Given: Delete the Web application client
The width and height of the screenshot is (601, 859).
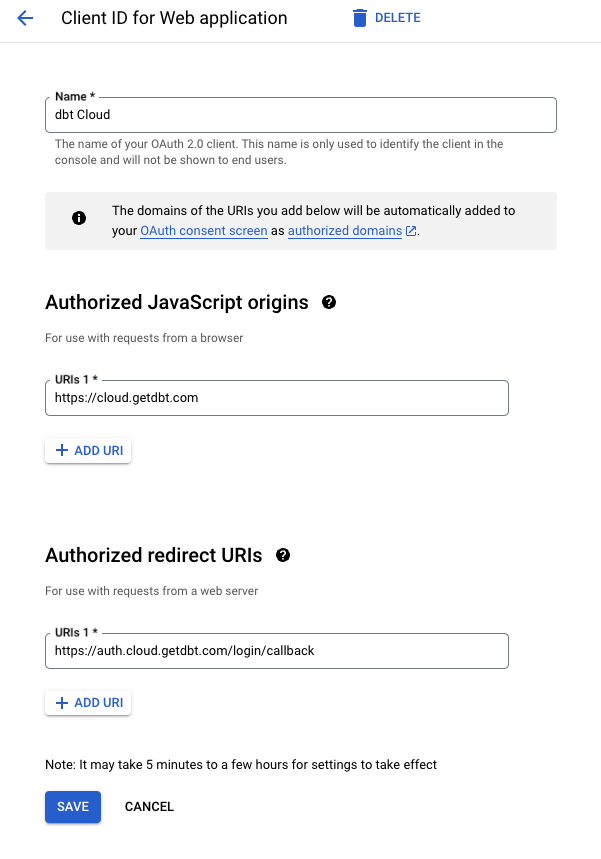Looking at the screenshot, I should [x=386, y=17].
